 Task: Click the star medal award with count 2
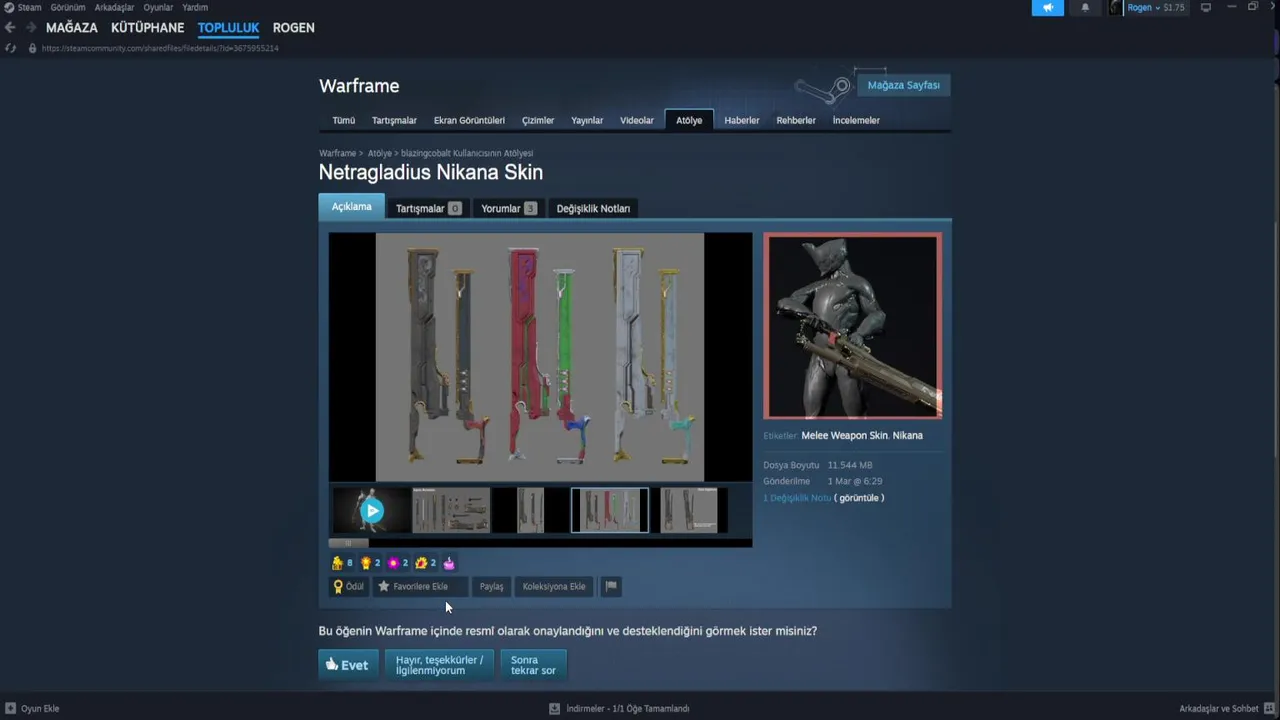pyautogui.click(x=366, y=563)
